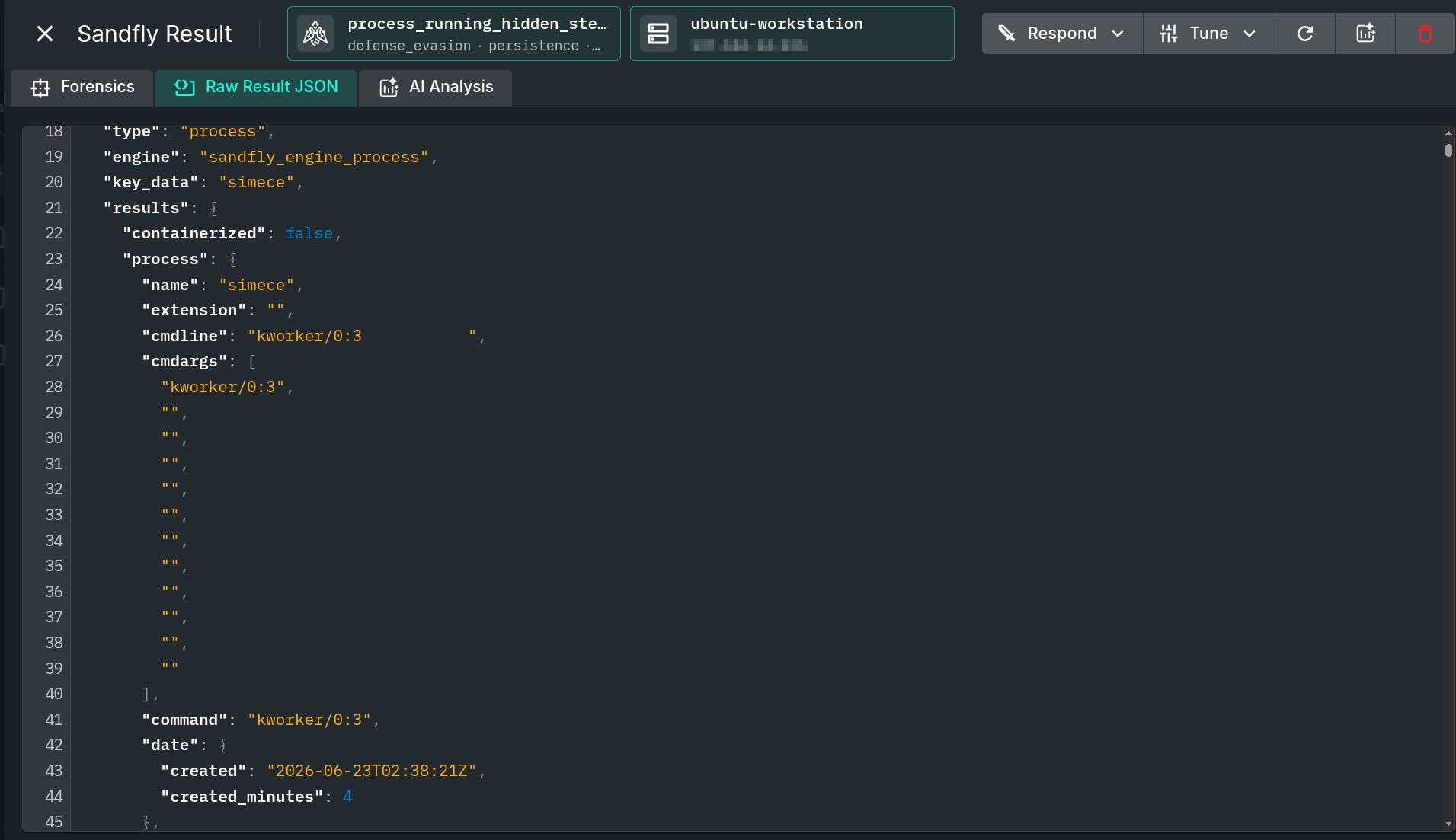Click the JSON viewer scrollbar thumb
This screenshot has height=840, width=1456.
pyautogui.click(x=1448, y=150)
